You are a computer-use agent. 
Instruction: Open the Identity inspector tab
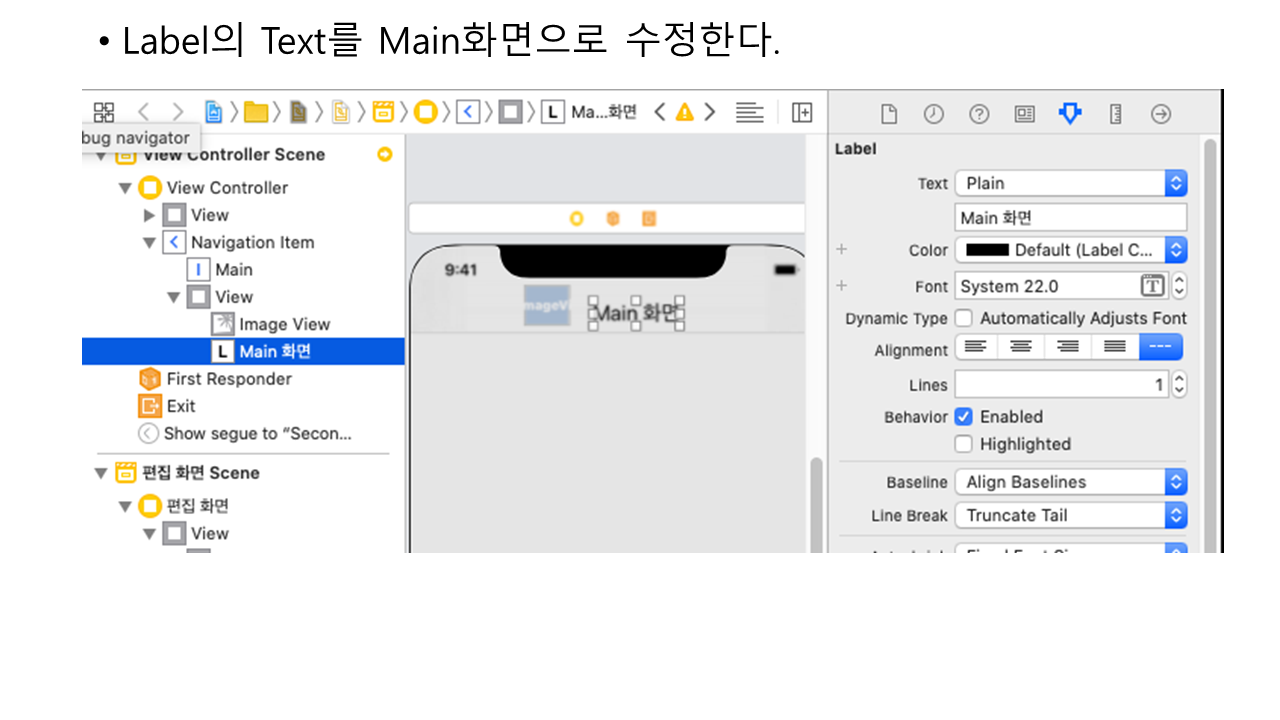pyautogui.click(x=1024, y=114)
